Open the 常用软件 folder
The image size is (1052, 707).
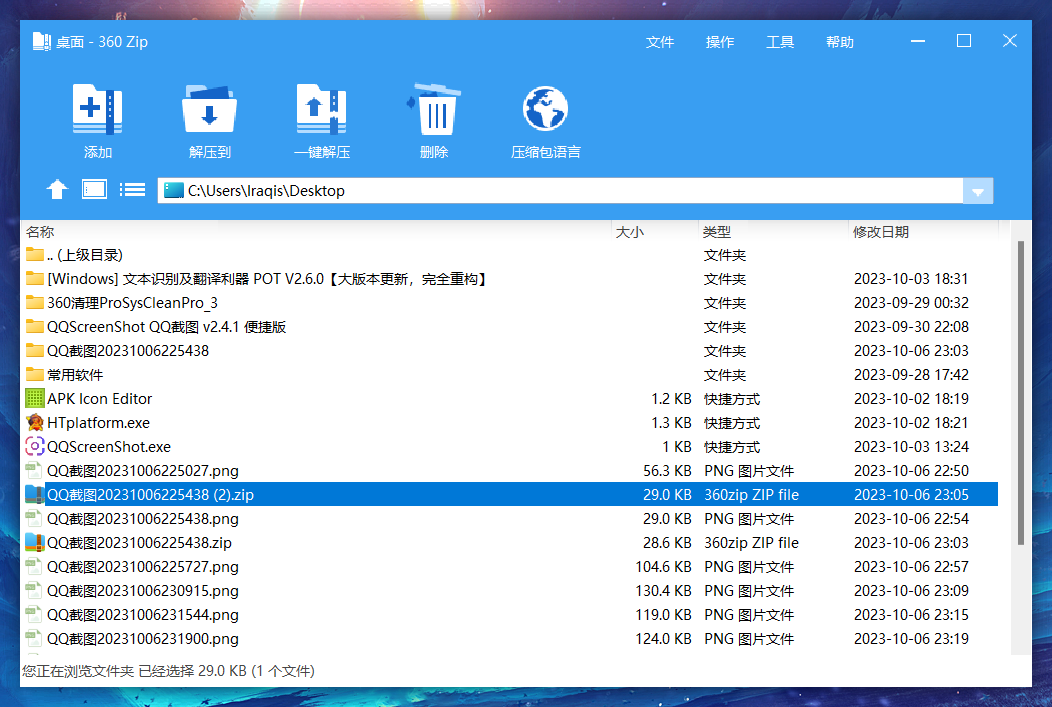(69, 374)
